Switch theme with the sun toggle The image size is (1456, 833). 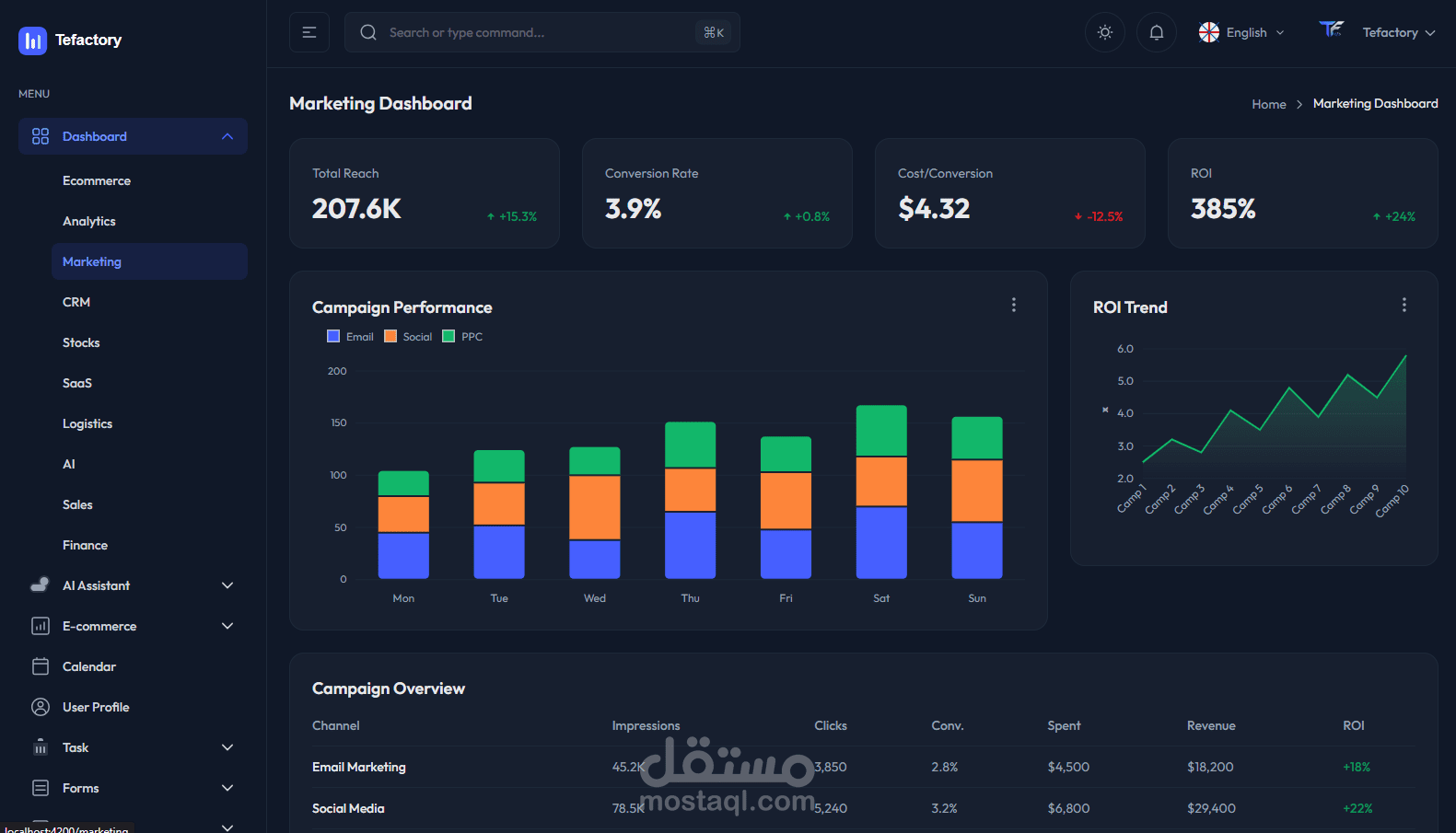click(1105, 32)
